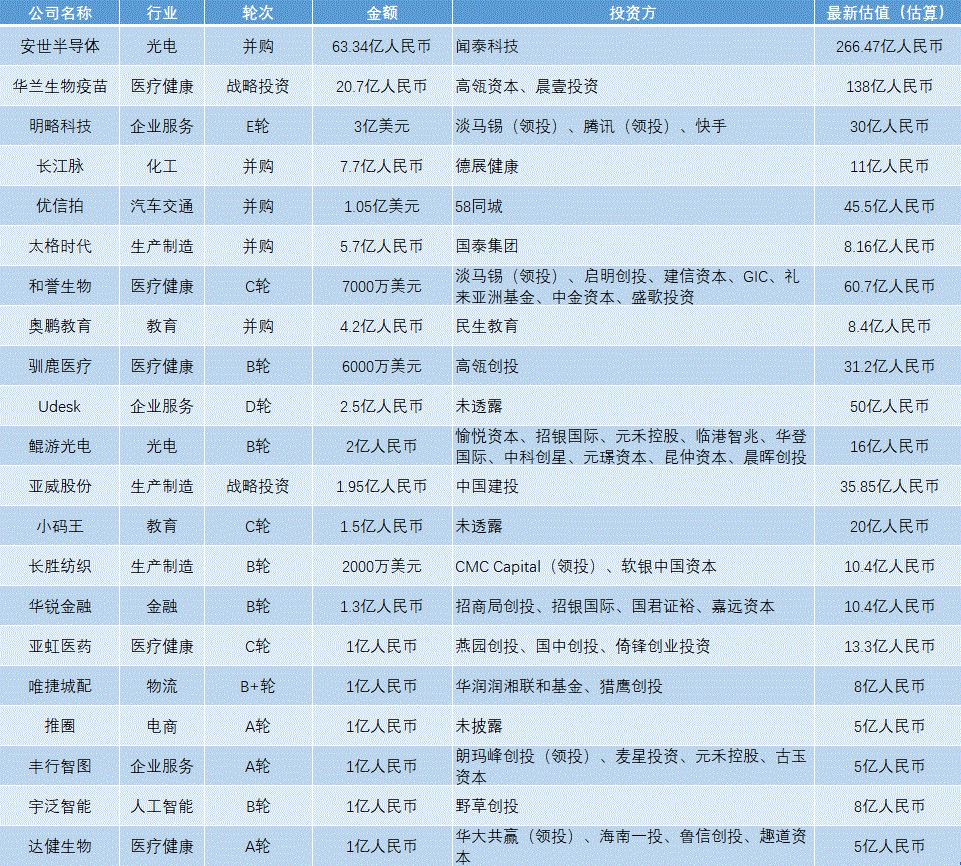Select the 金额 column header
Image resolution: width=961 pixels, height=866 pixels.
(382, 13)
